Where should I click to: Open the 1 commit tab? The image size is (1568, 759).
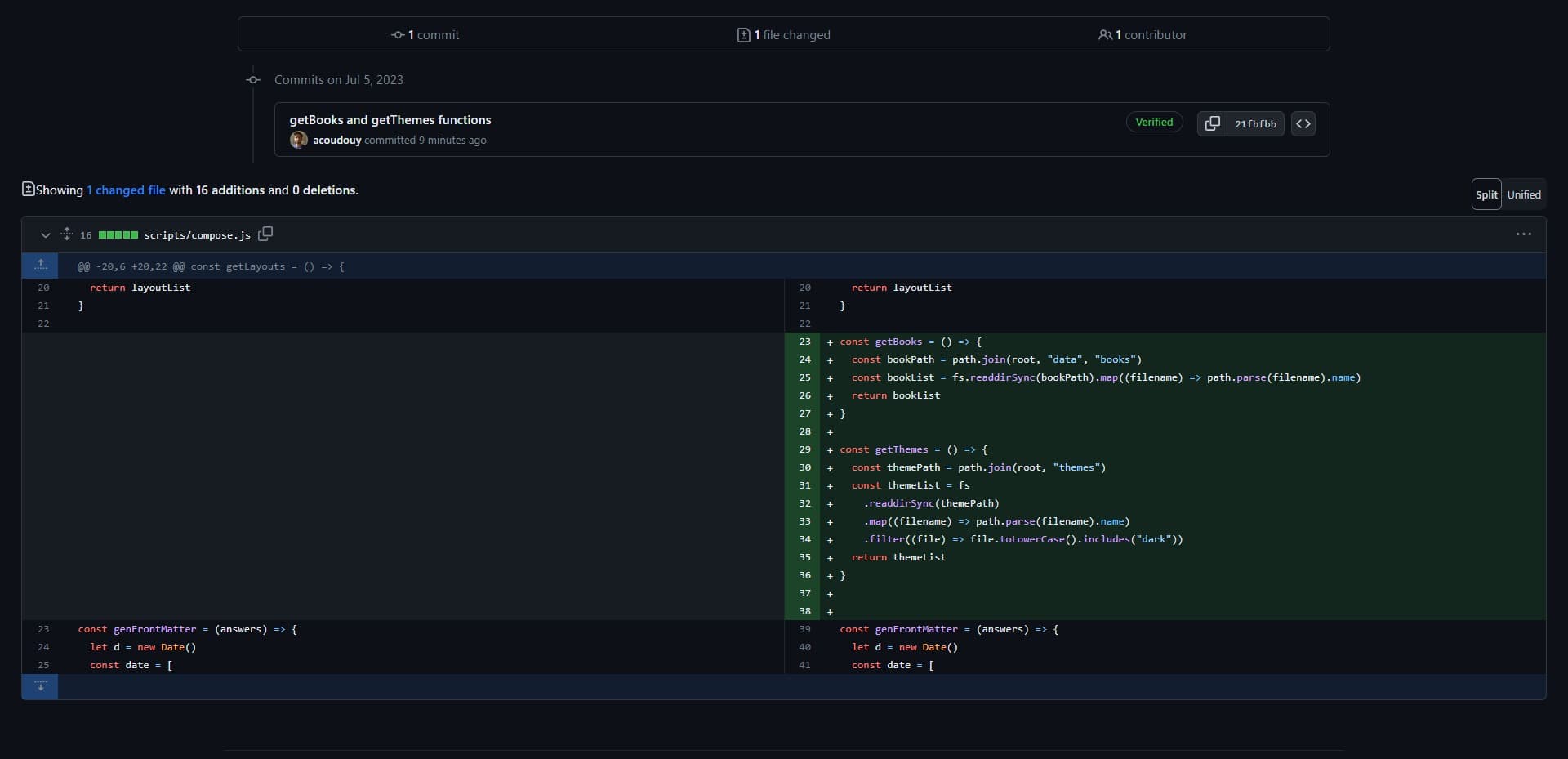point(425,34)
